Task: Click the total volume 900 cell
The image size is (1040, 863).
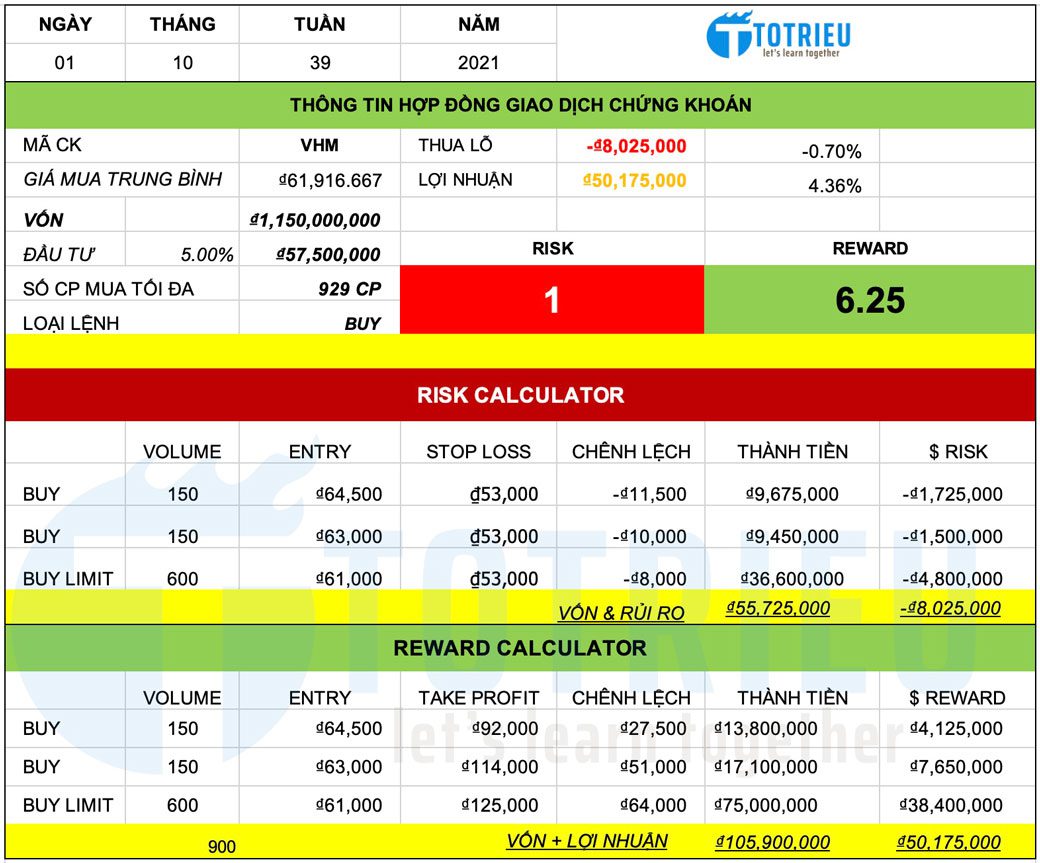Action: point(222,847)
